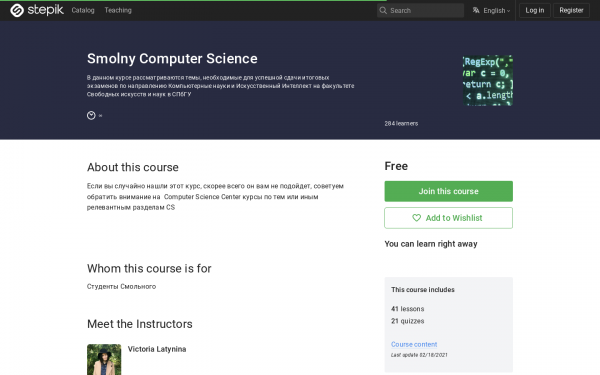600x375 pixels.
Task: Click the Register button
Action: (571, 10)
